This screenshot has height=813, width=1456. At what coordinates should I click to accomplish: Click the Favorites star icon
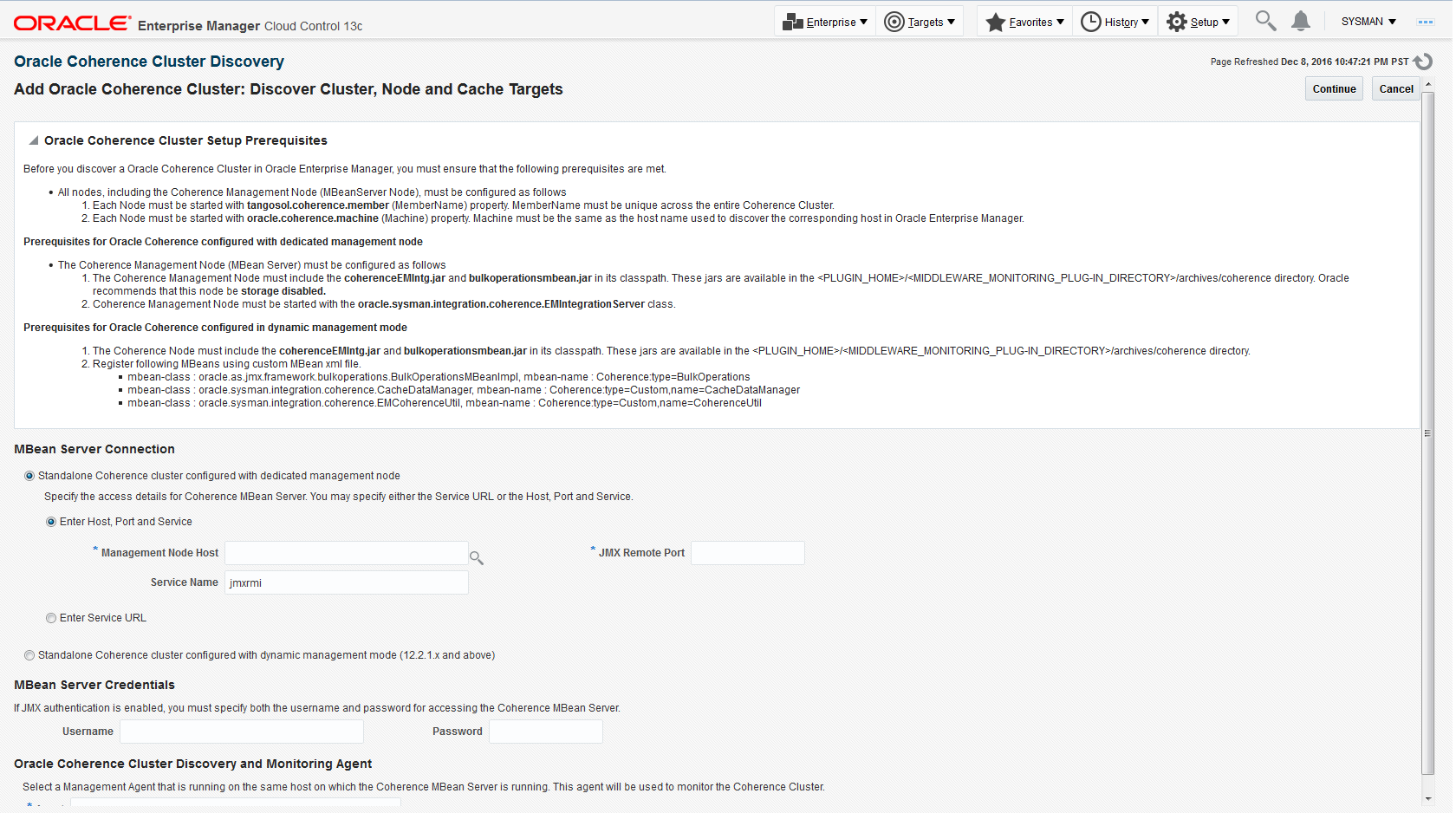tap(995, 22)
